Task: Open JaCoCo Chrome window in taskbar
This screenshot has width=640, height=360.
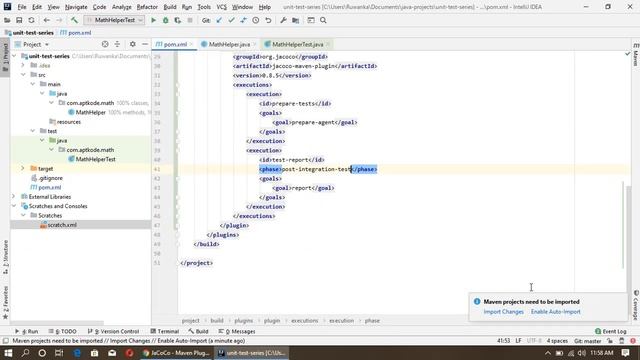Action: pos(176,353)
